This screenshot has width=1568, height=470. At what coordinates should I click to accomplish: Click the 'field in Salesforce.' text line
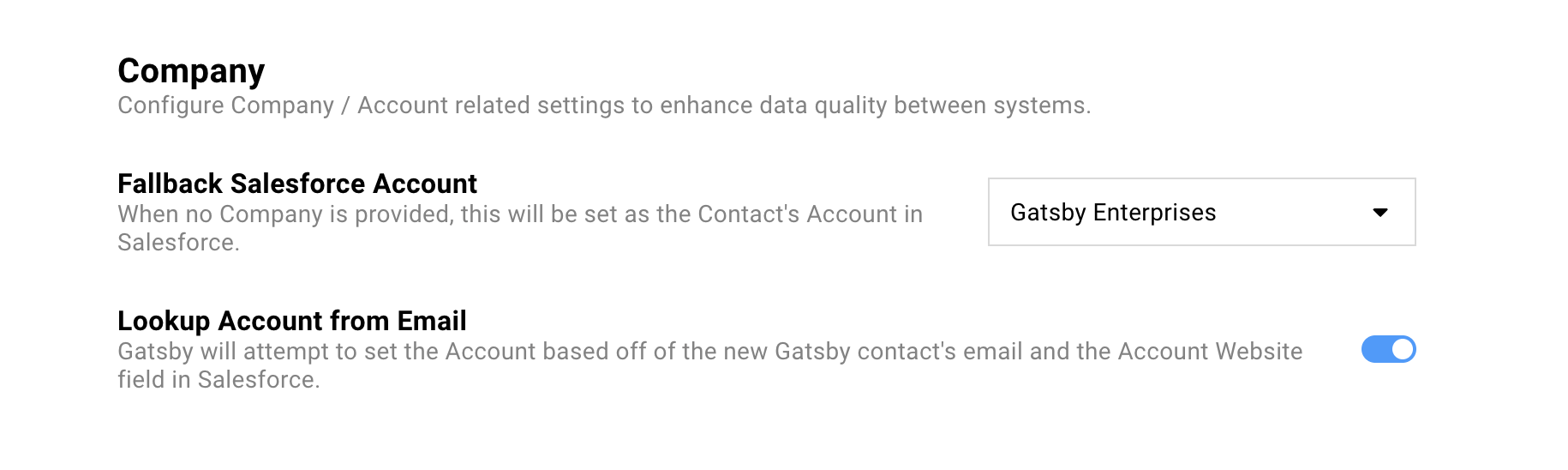(218, 380)
